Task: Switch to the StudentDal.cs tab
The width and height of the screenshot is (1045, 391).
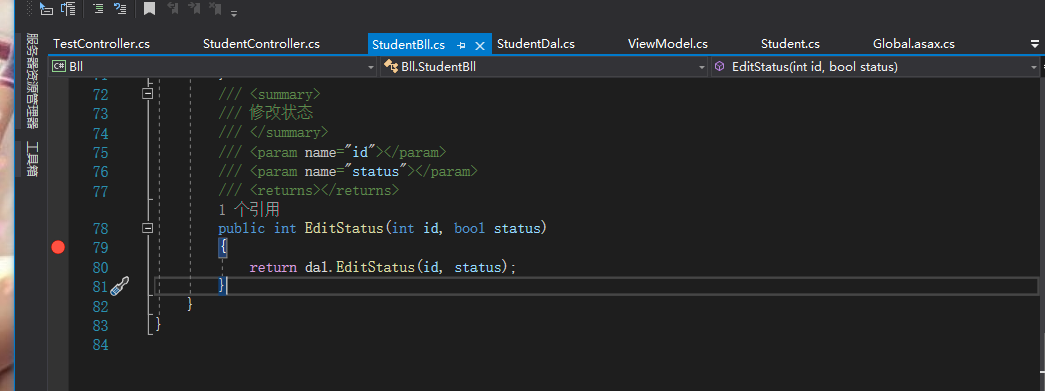Action: 536,44
